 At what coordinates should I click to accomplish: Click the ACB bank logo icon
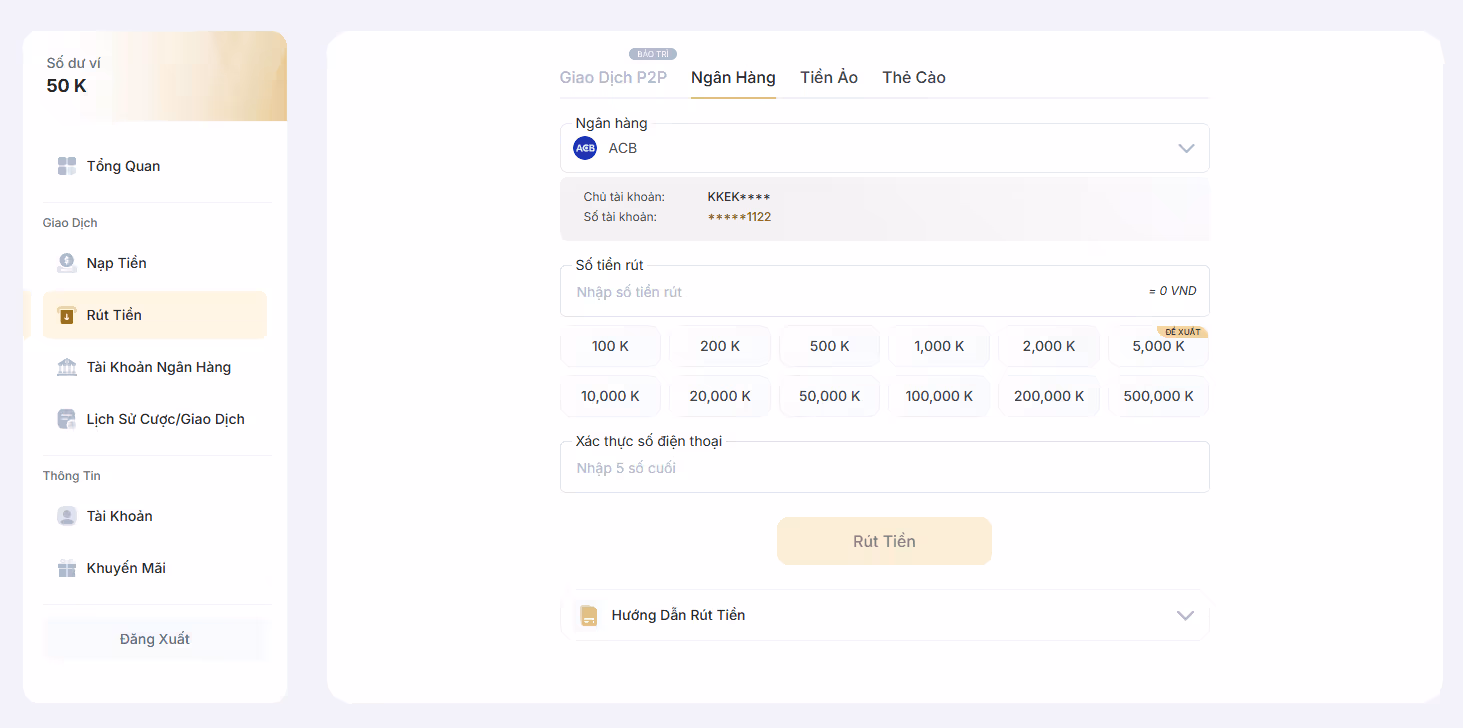[x=585, y=148]
